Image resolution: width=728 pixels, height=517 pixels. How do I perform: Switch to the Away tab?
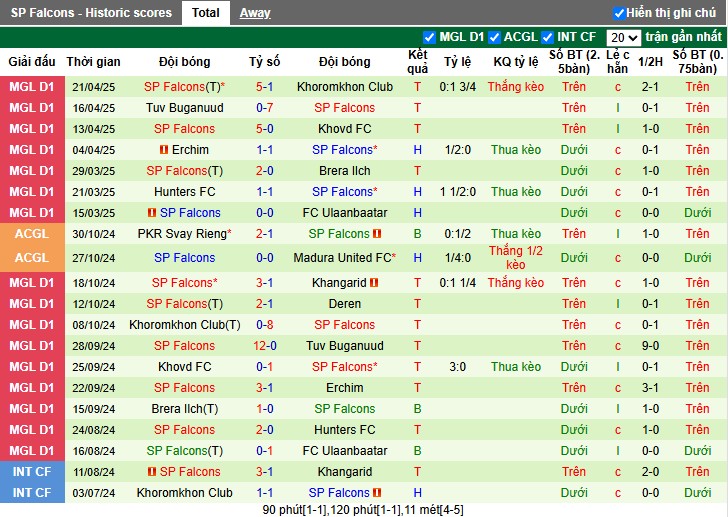pos(255,13)
